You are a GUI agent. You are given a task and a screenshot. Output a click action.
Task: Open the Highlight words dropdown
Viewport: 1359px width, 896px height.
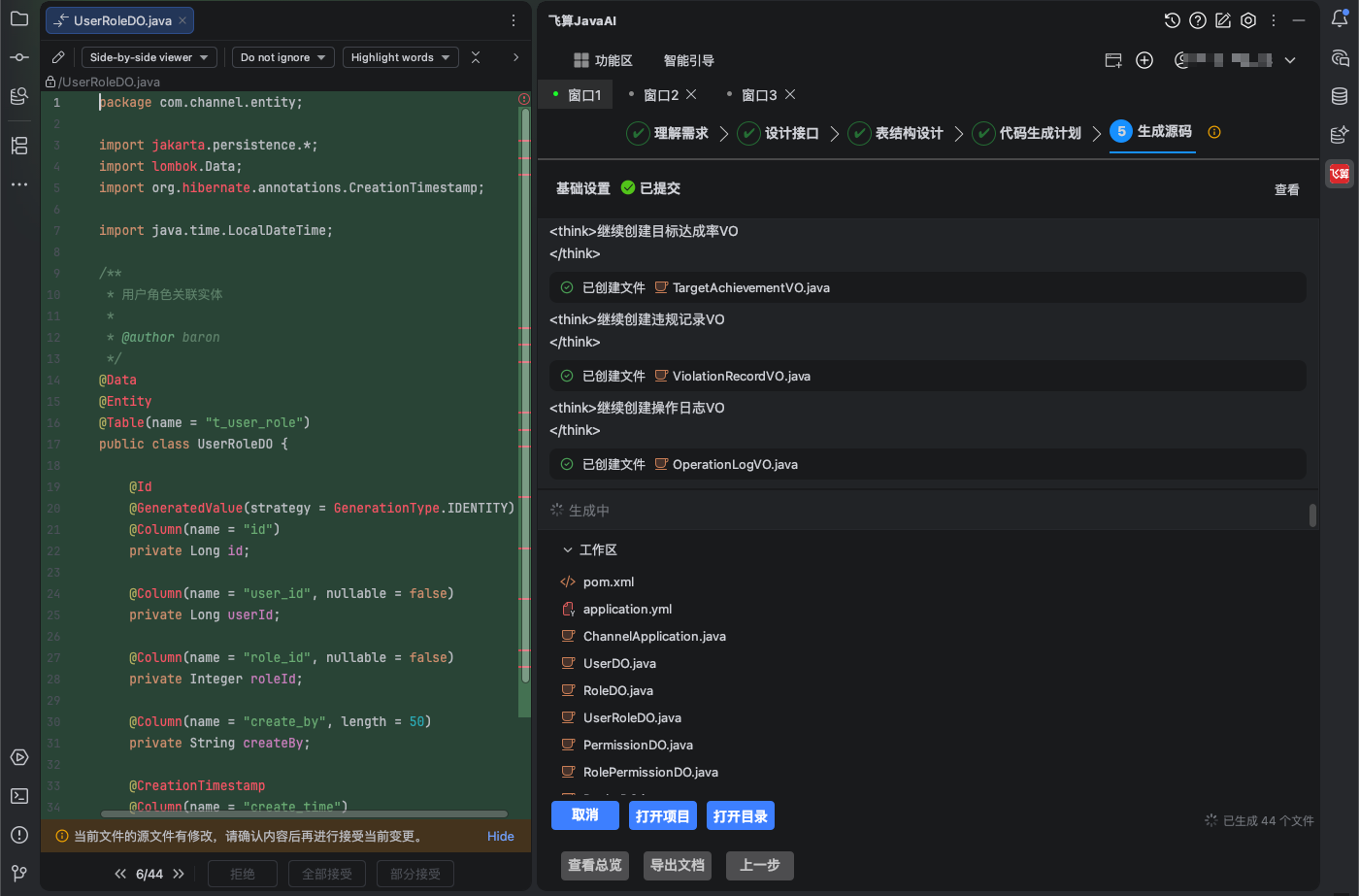point(401,57)
